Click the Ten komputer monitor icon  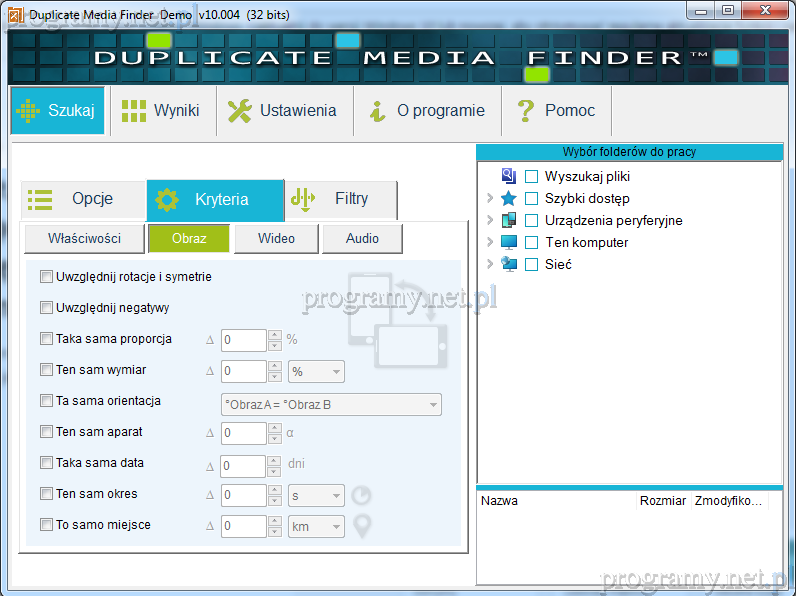coord(509,242)
